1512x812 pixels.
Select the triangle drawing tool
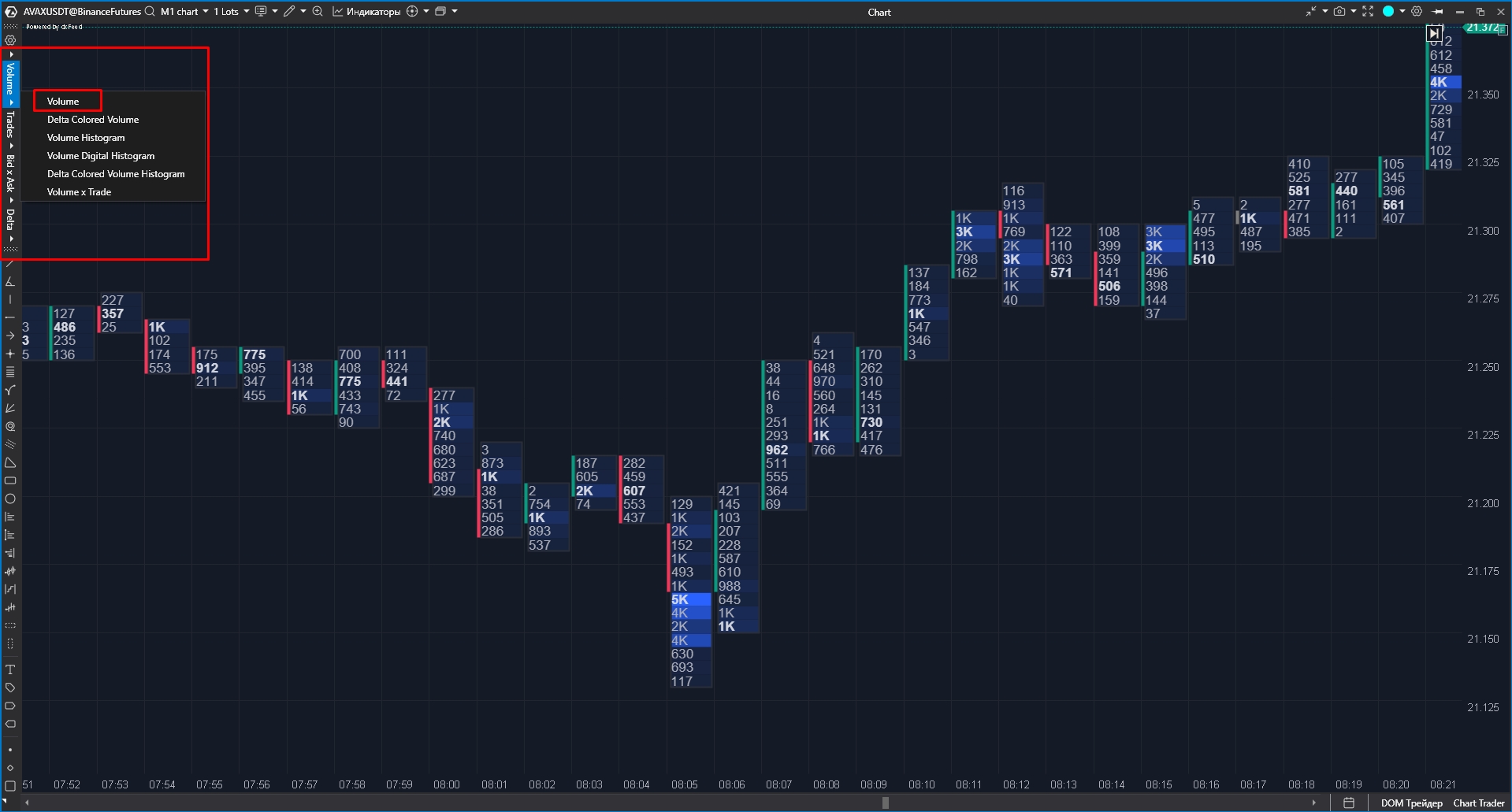[10, 462]
